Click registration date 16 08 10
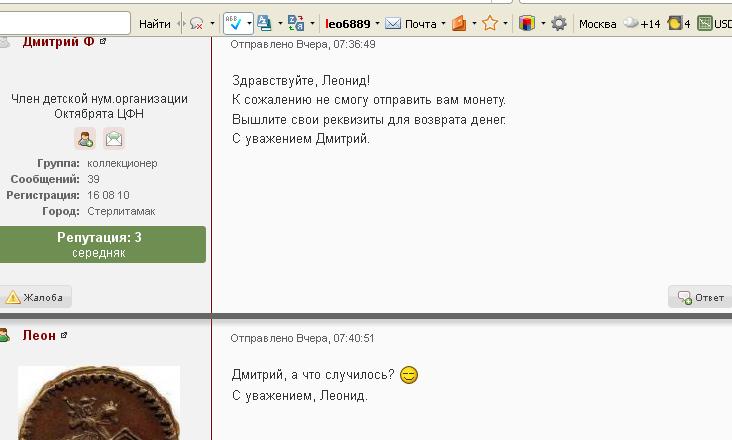The width and height of the screenshot is (732, 440). pos(108,195)
